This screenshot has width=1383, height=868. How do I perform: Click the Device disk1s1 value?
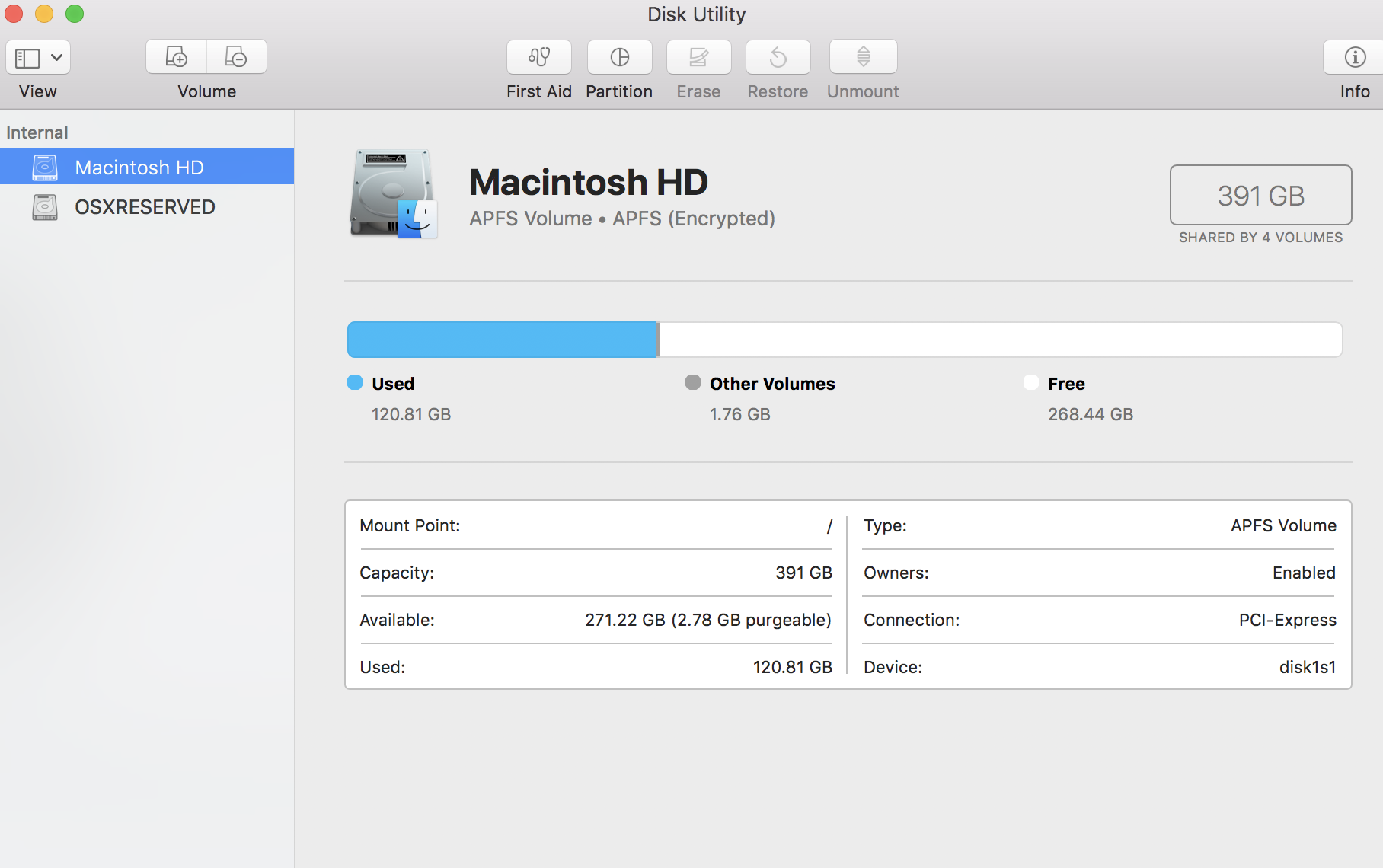coord(1308,667)
